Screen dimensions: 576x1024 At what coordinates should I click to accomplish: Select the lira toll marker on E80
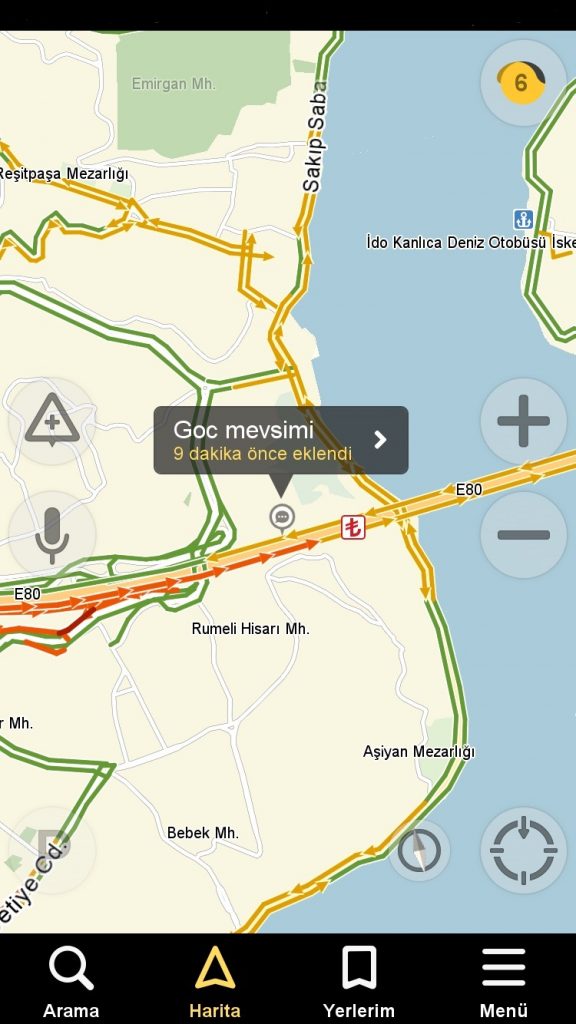(353, 527)
